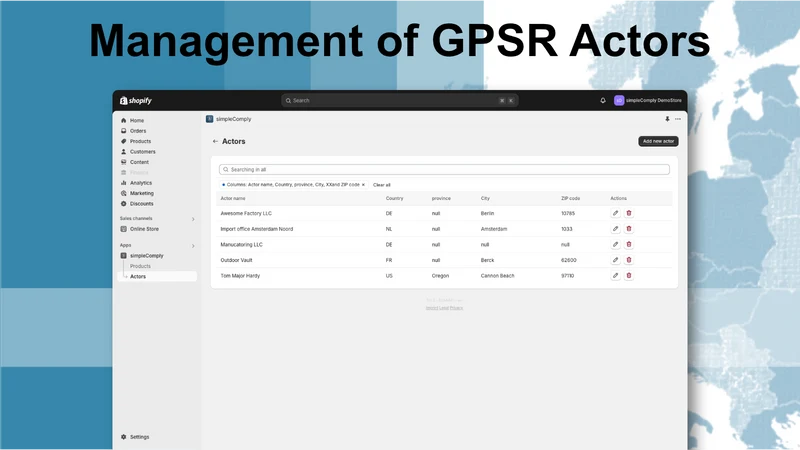Delete the Outdoor Vault actor
This screenshot has height=450, width=800.
click(x=629, y=260)
